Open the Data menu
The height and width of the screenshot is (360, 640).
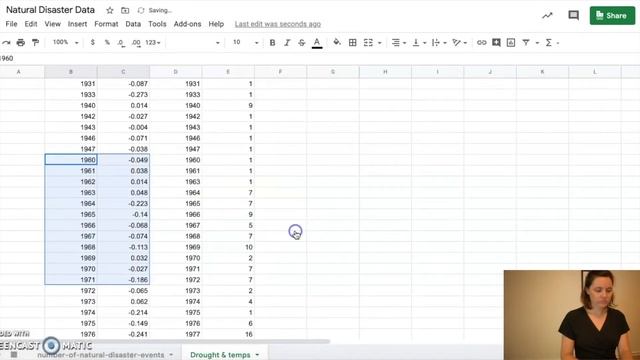[133, 24]
